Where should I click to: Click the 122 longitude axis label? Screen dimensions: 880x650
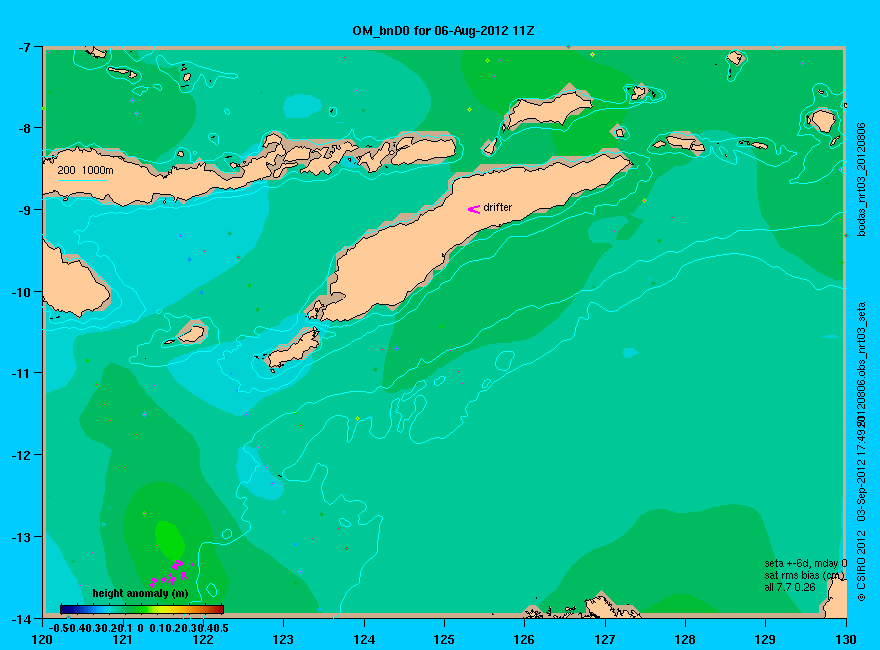point(203,639)
